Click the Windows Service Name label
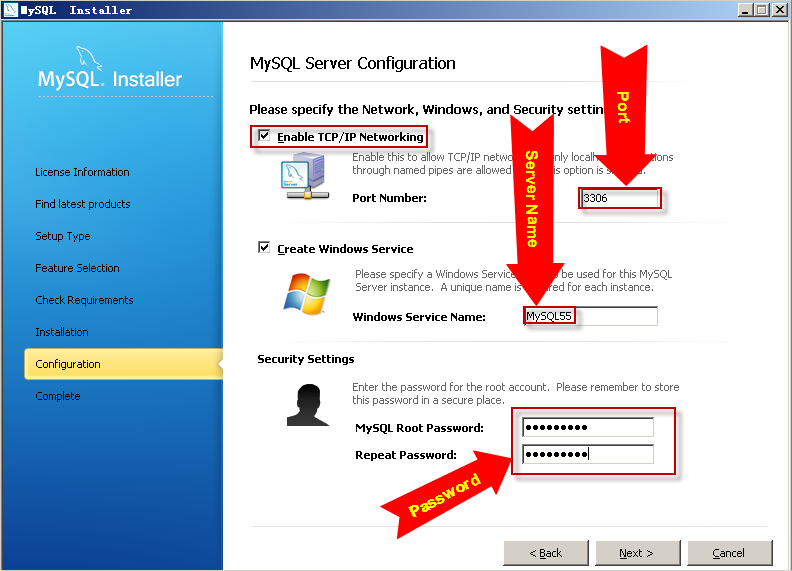This screenshot has height=571, width=792. pos(419,317)
